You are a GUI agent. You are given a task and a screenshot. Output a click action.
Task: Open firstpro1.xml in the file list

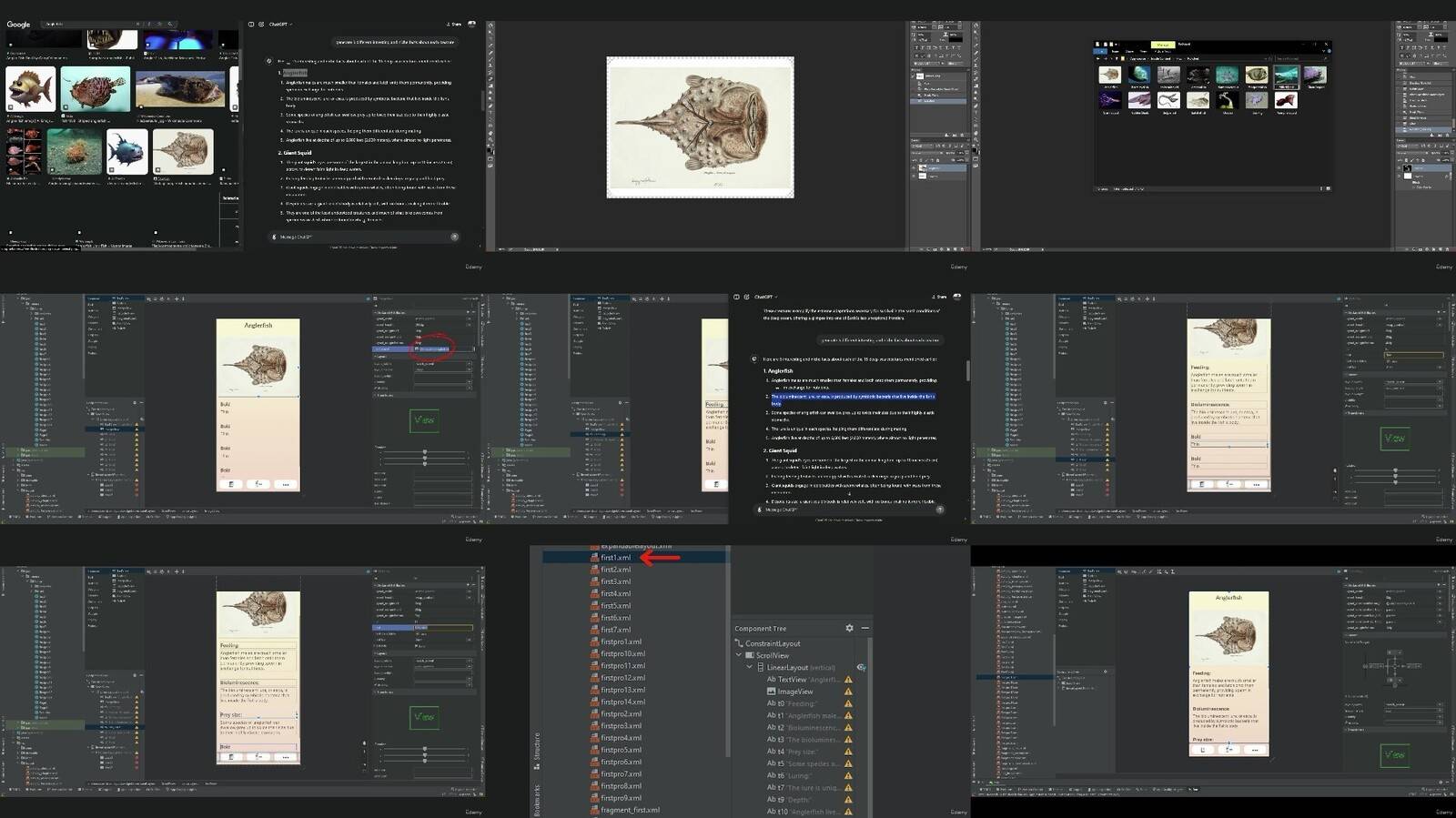click(x=621, y=642)
